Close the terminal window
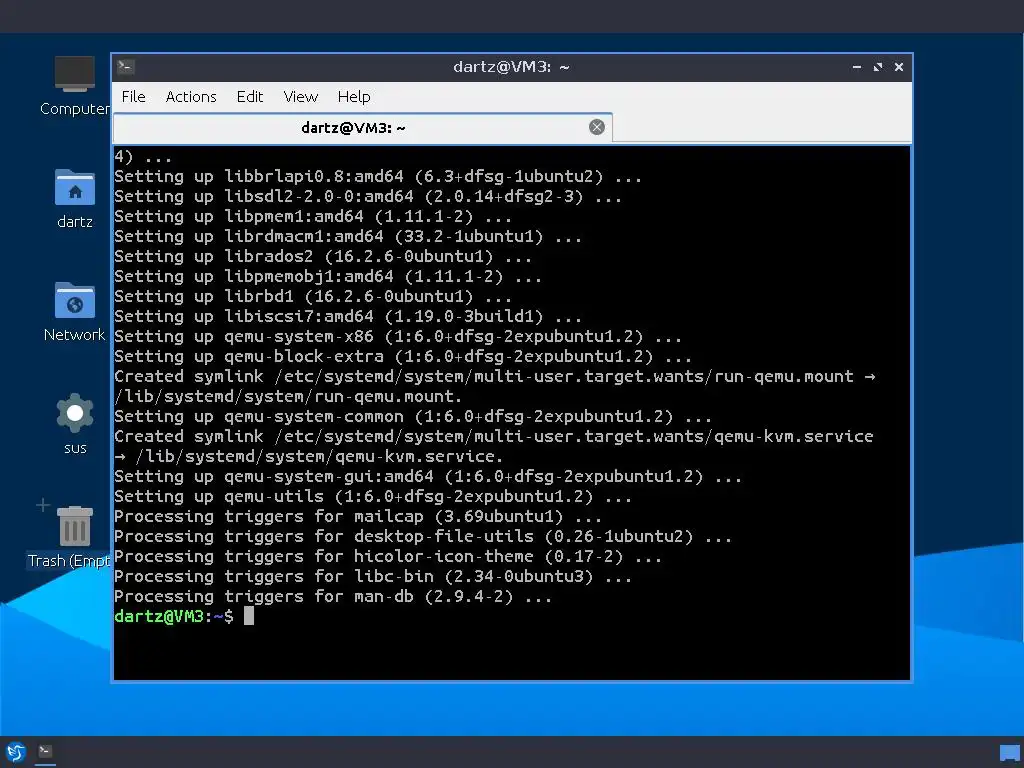This screenshot has width=1024, height=768. coord(899,67)
